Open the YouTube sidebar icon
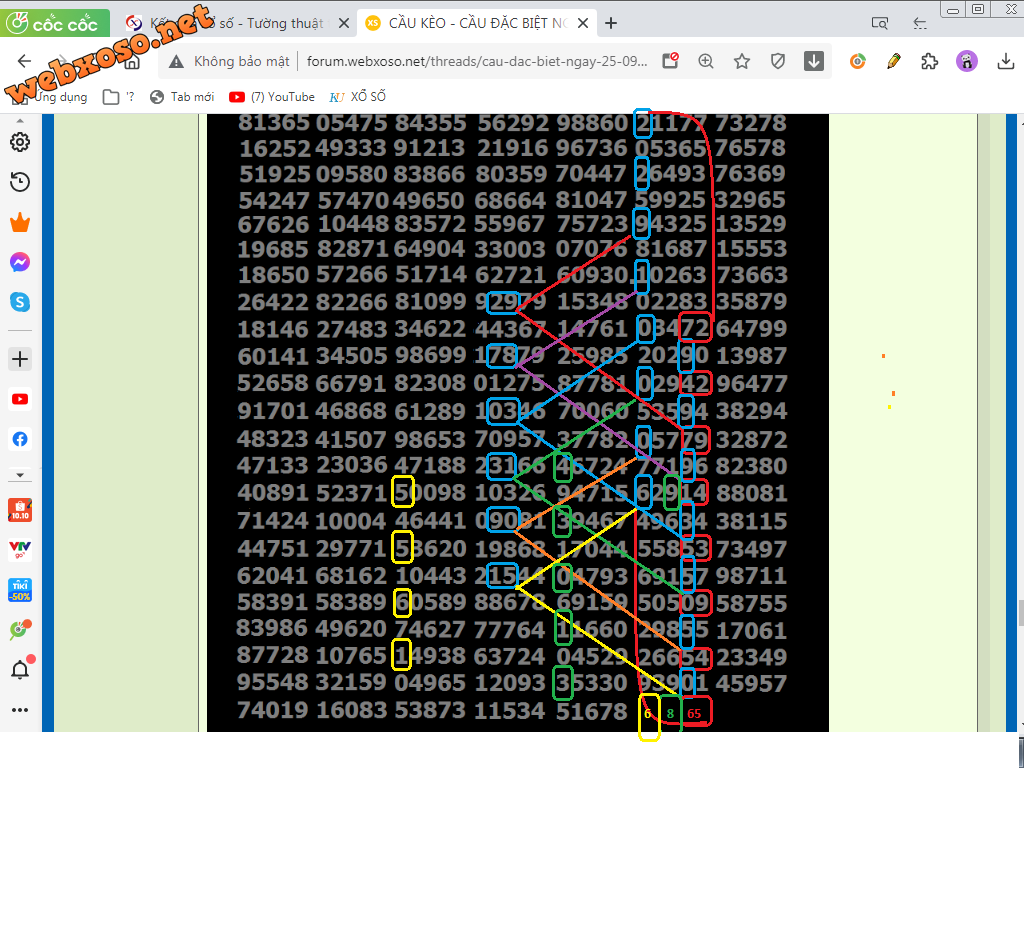Screen dimensions: 1036x952 pos(20,399)
